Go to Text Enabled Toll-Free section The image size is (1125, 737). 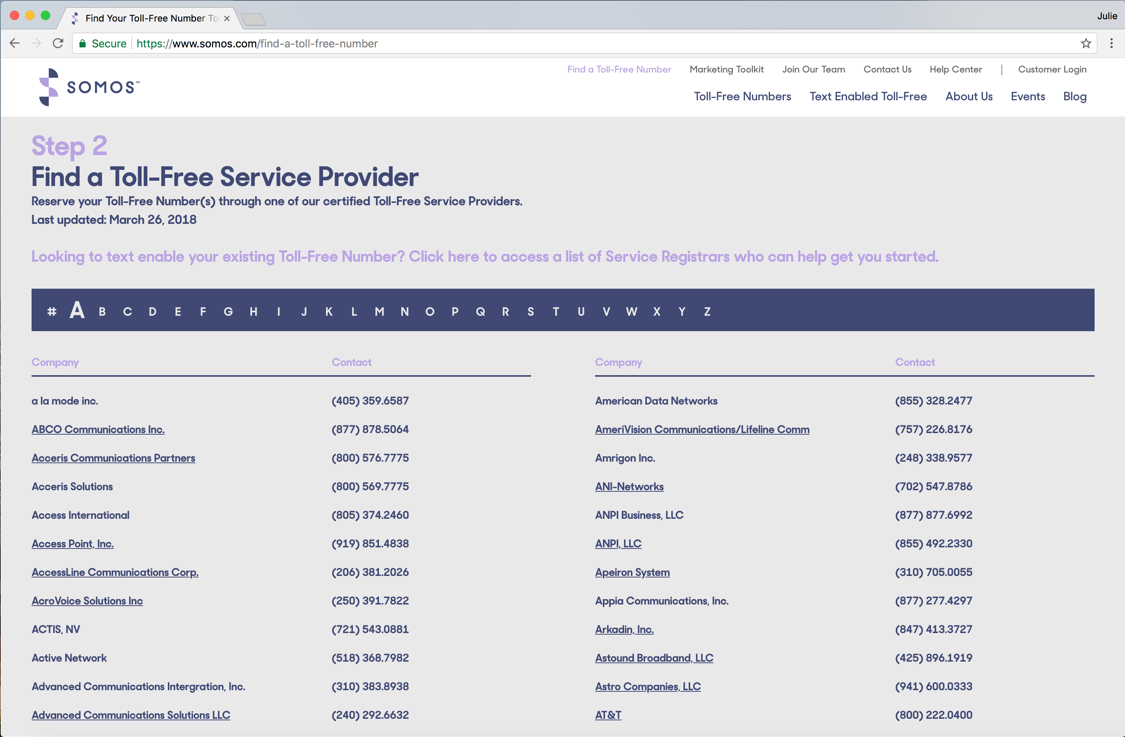(867, 97)
